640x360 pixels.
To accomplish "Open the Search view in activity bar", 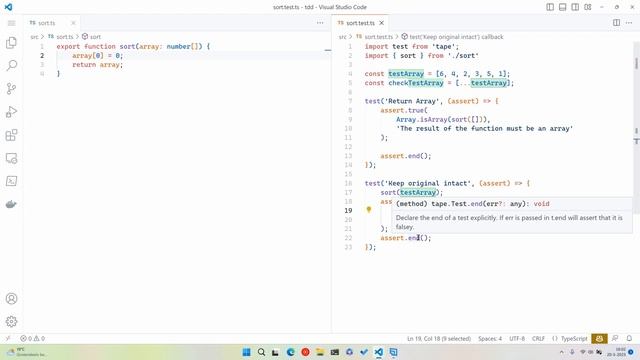I will pyautogui.click(x=11, y=65).
